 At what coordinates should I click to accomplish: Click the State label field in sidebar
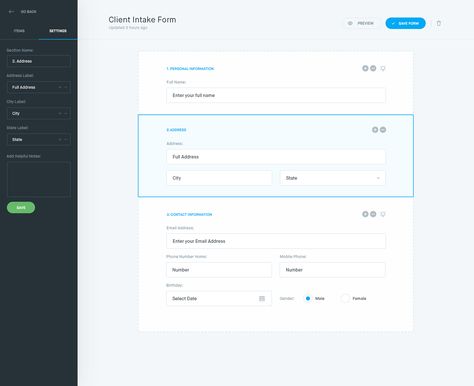(39, 140)
